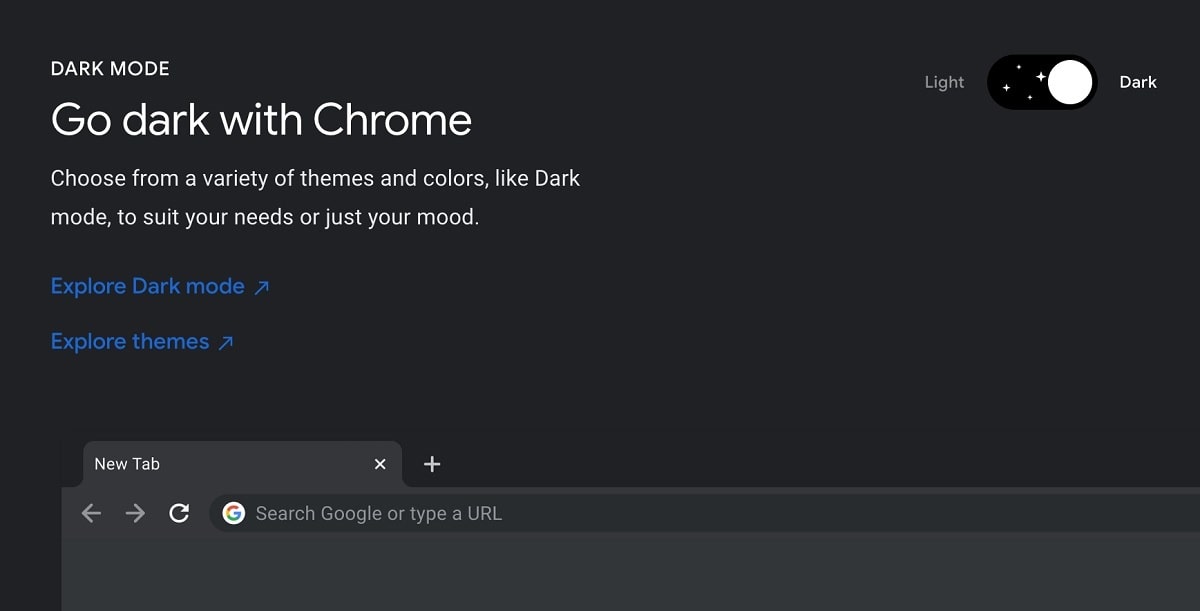
Task: Open the Explore themes link
Action: tap(142, 342)
